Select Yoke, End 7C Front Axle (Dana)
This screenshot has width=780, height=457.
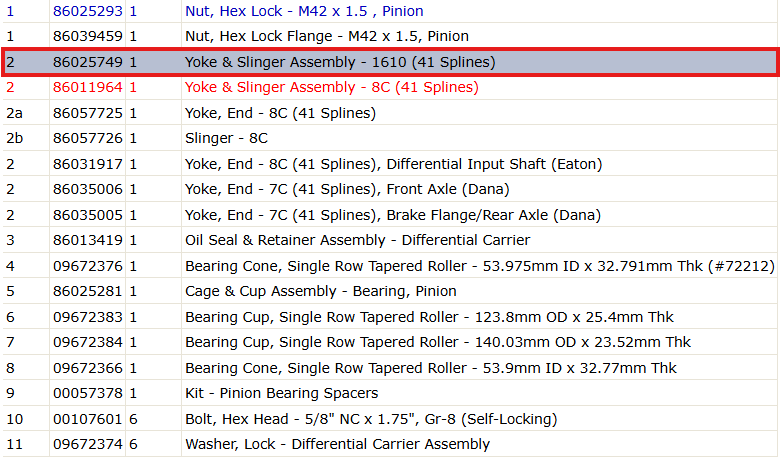390,189
